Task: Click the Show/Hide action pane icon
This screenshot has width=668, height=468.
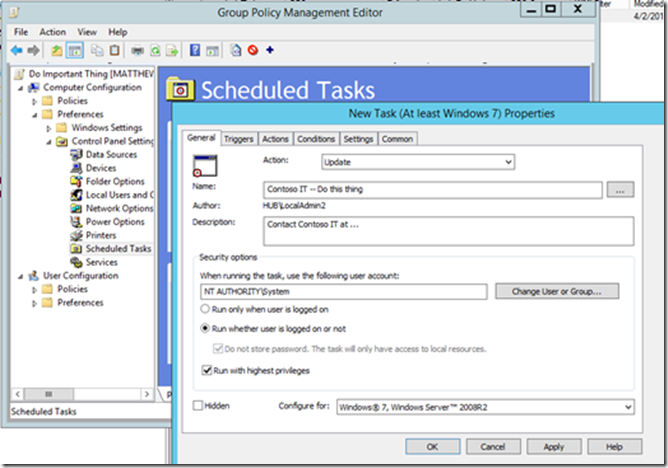Action: (212, 51)
